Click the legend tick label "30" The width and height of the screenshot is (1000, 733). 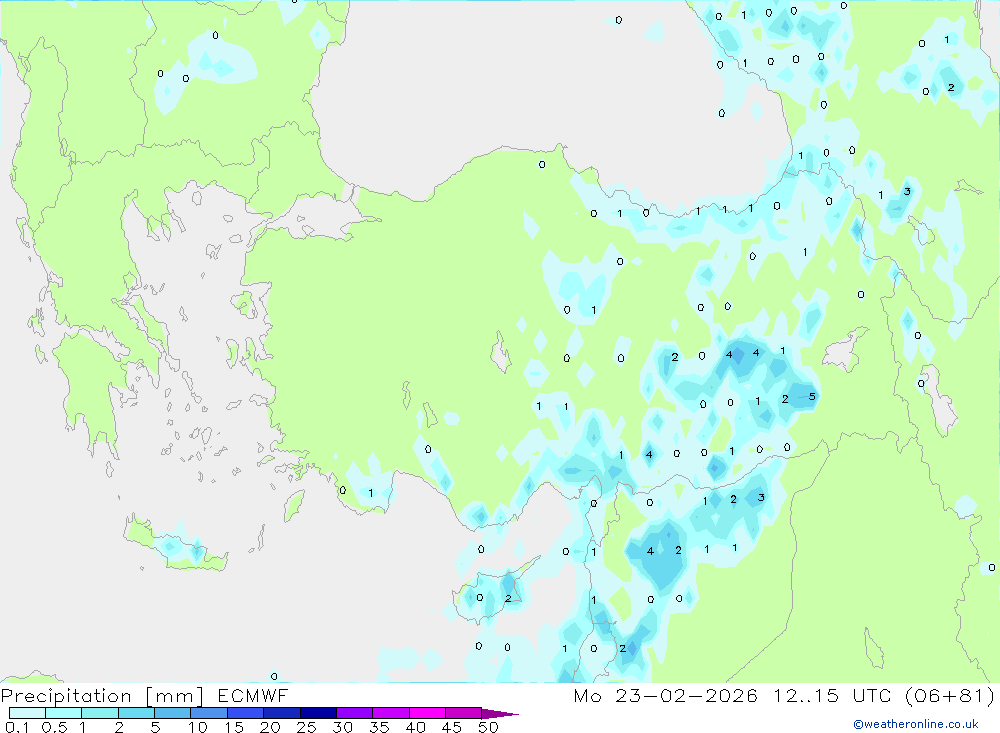(x=343, y=727)
